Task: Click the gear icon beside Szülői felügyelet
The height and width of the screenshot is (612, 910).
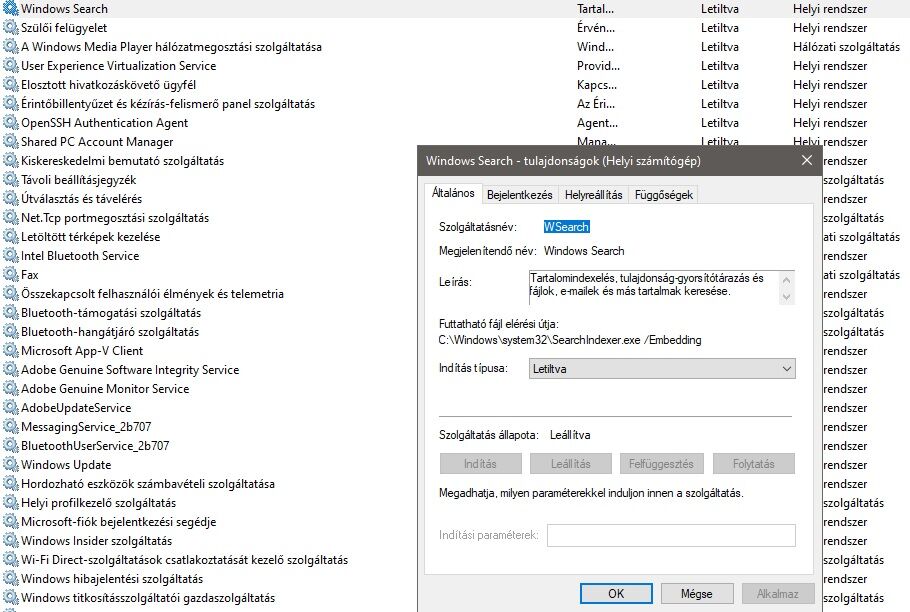Action: [10, 28]
